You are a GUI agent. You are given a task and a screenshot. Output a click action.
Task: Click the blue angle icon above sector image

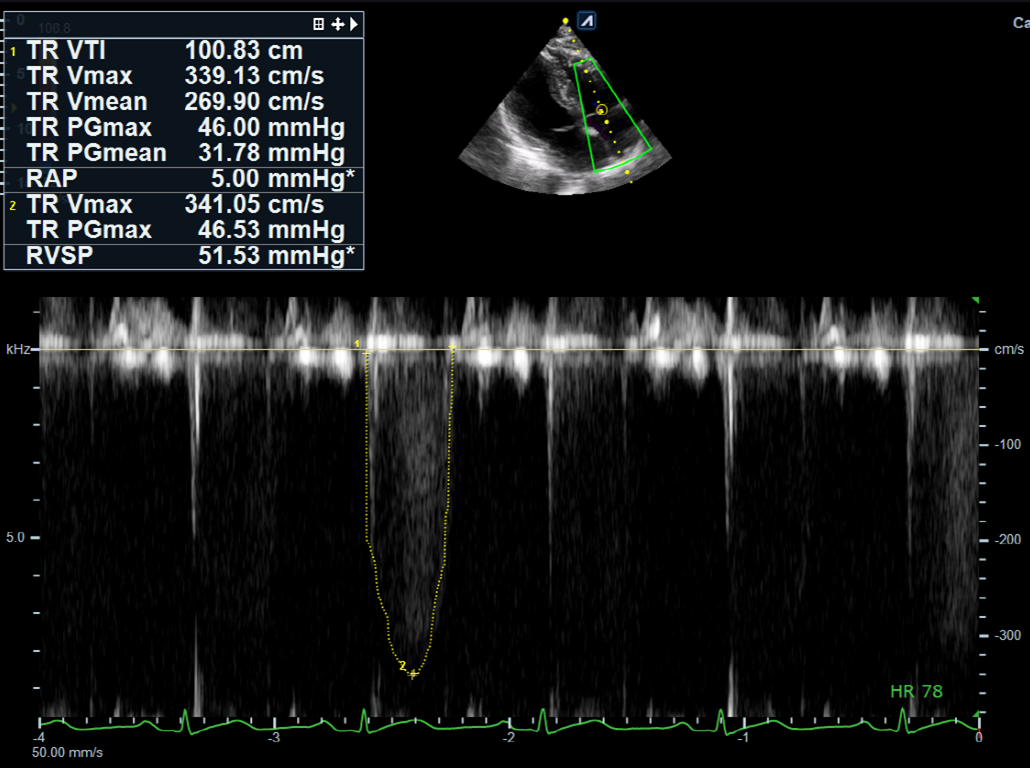tap(587, 21)
